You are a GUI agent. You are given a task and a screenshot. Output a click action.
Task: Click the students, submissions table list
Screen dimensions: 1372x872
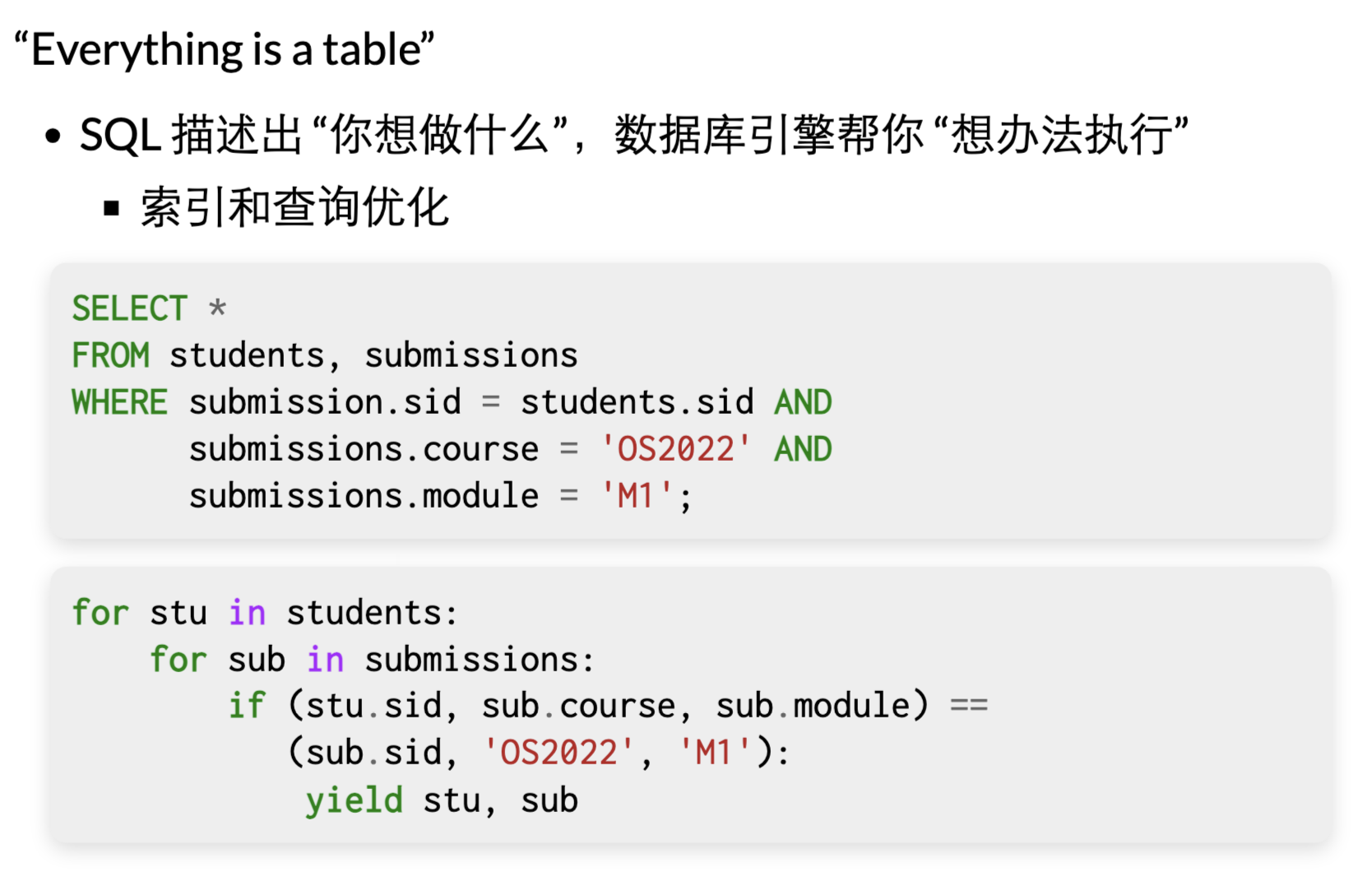pos(373,355)
